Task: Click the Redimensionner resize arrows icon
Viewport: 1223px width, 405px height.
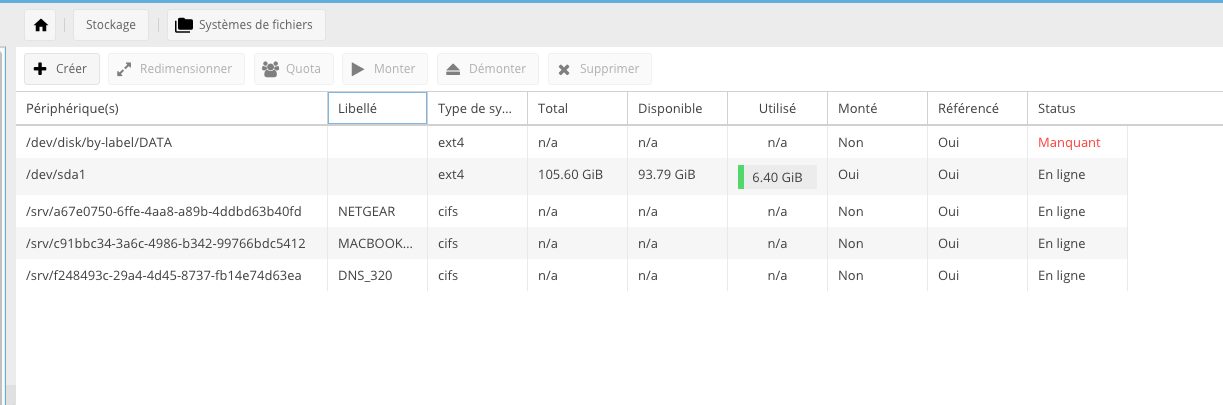Action: coord(124,69)
